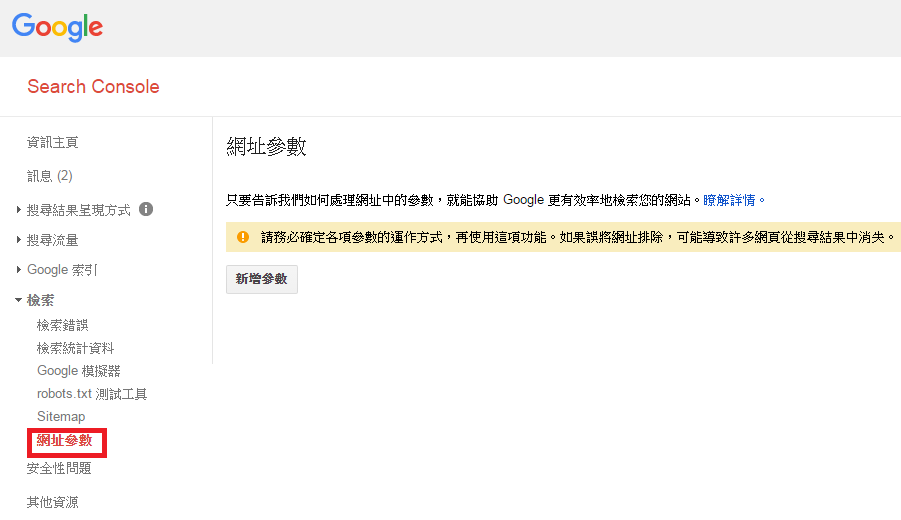
Task: Open 訊息 (2) messages
Action: click(x=49, y=176)
